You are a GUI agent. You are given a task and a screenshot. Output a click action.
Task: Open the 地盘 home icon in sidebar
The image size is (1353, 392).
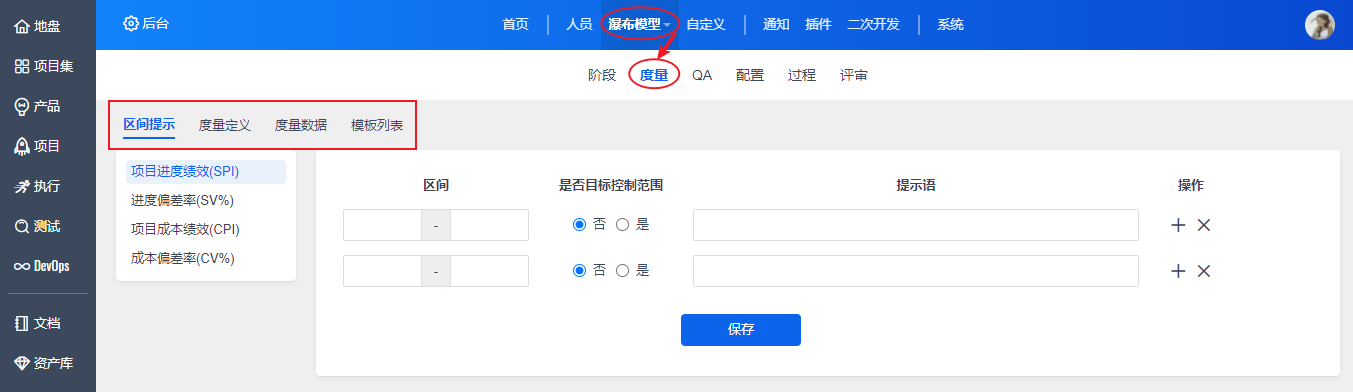click(x=22, y=26)
